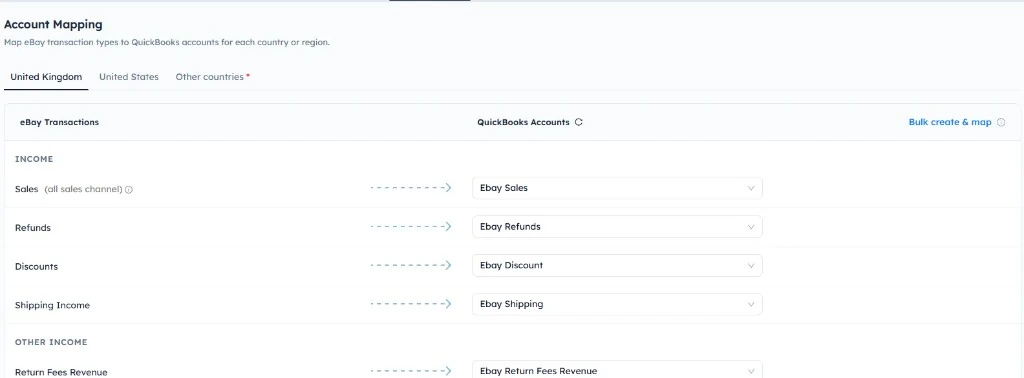The image size is (1024, 378).
Task: Click the INCOME section label
Action: point(34,159)
